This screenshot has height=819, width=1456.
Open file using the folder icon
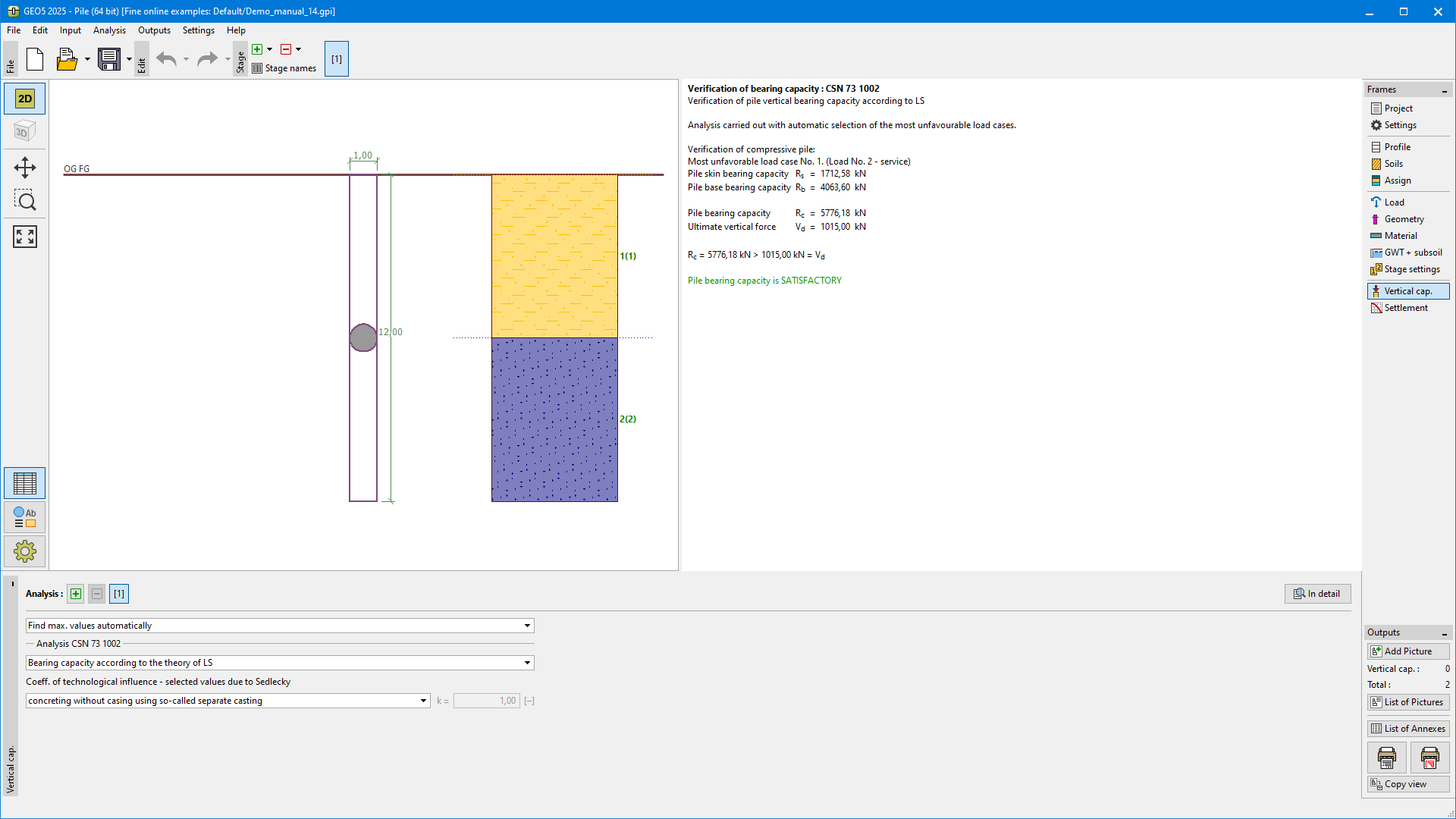67,59
